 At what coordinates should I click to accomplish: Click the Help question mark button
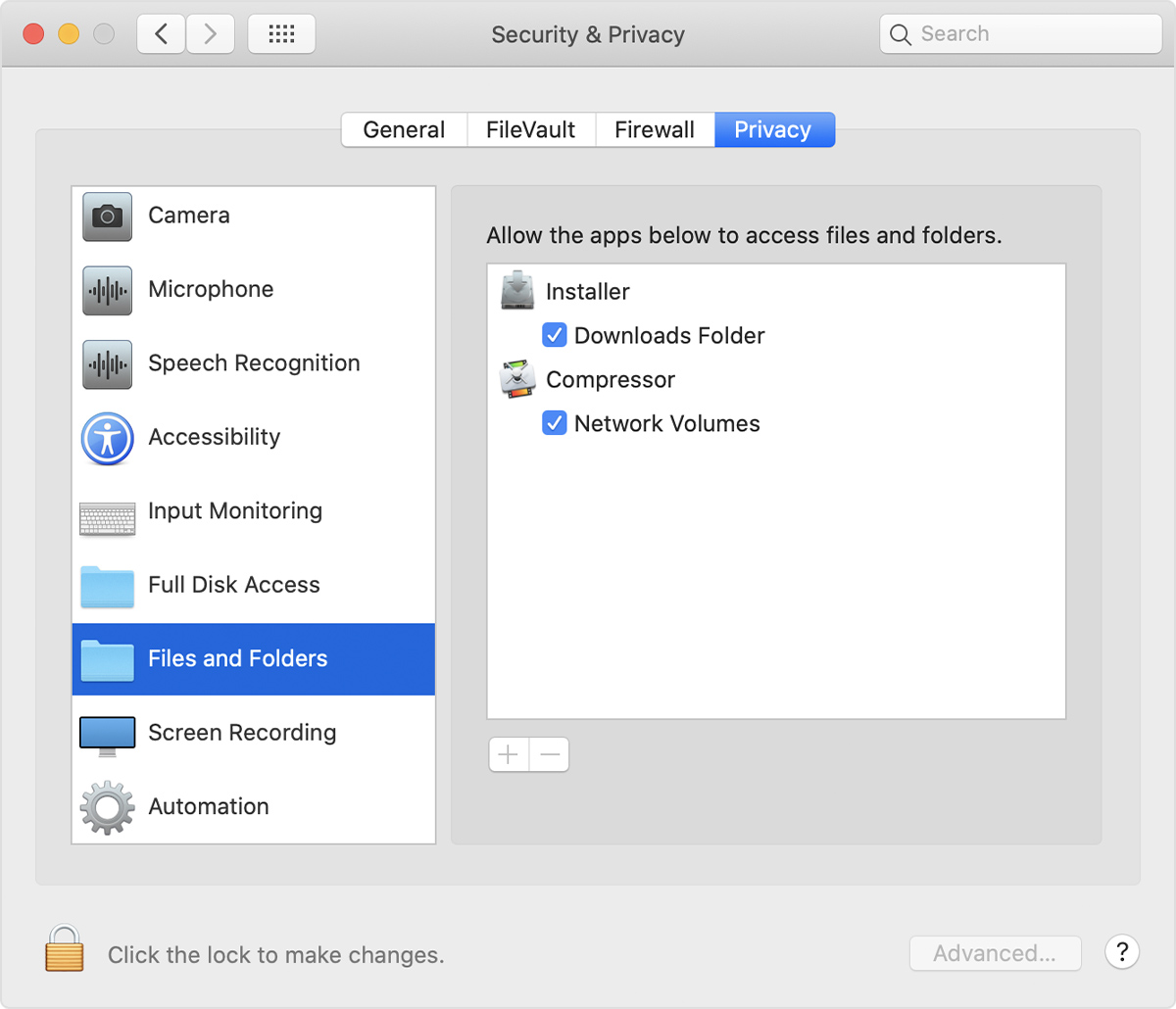(1122, 951)
